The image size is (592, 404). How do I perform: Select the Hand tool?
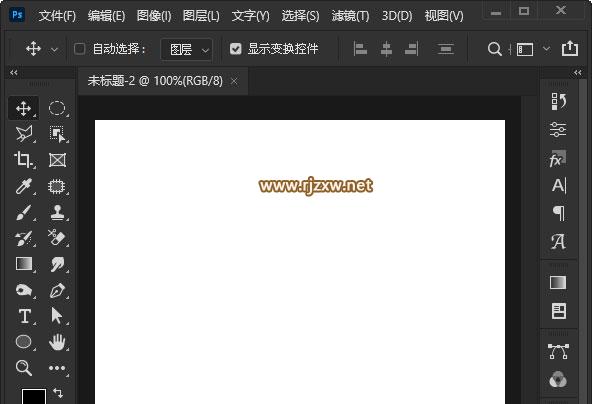57,342
